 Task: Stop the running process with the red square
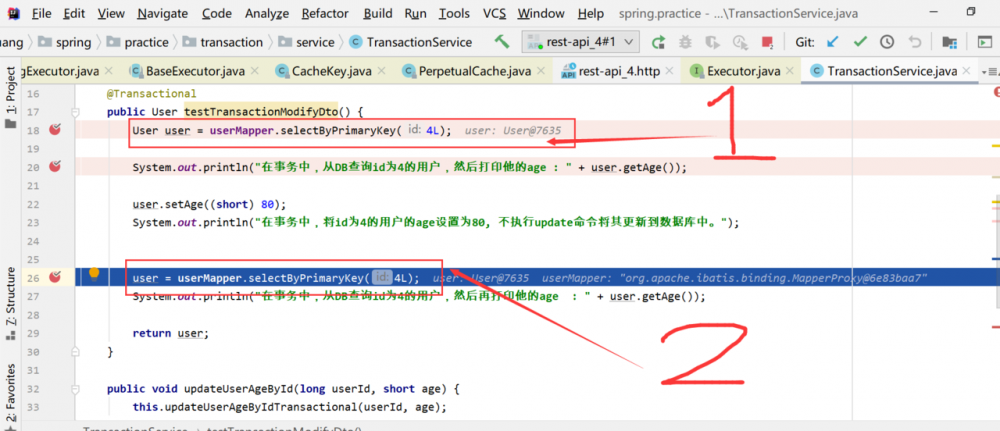(767, 42)
